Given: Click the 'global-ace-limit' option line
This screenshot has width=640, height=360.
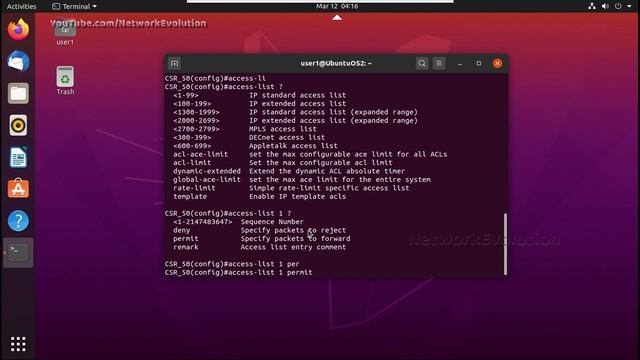Looking at the screenshot, I should tap(302, 180).
